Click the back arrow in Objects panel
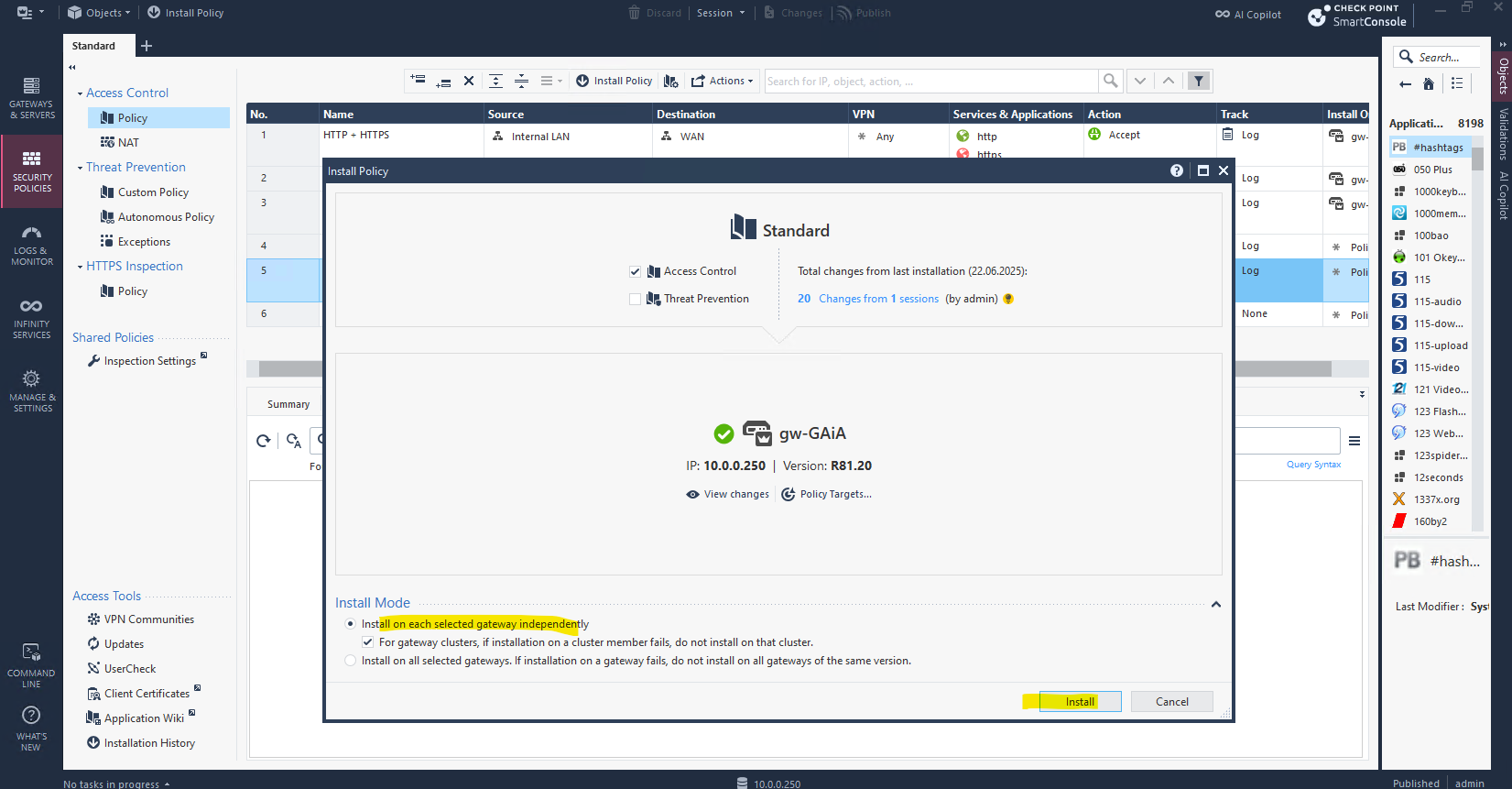Image resolution: width=1512 pixels, height=789 pixels. [x=1405, y=84]
